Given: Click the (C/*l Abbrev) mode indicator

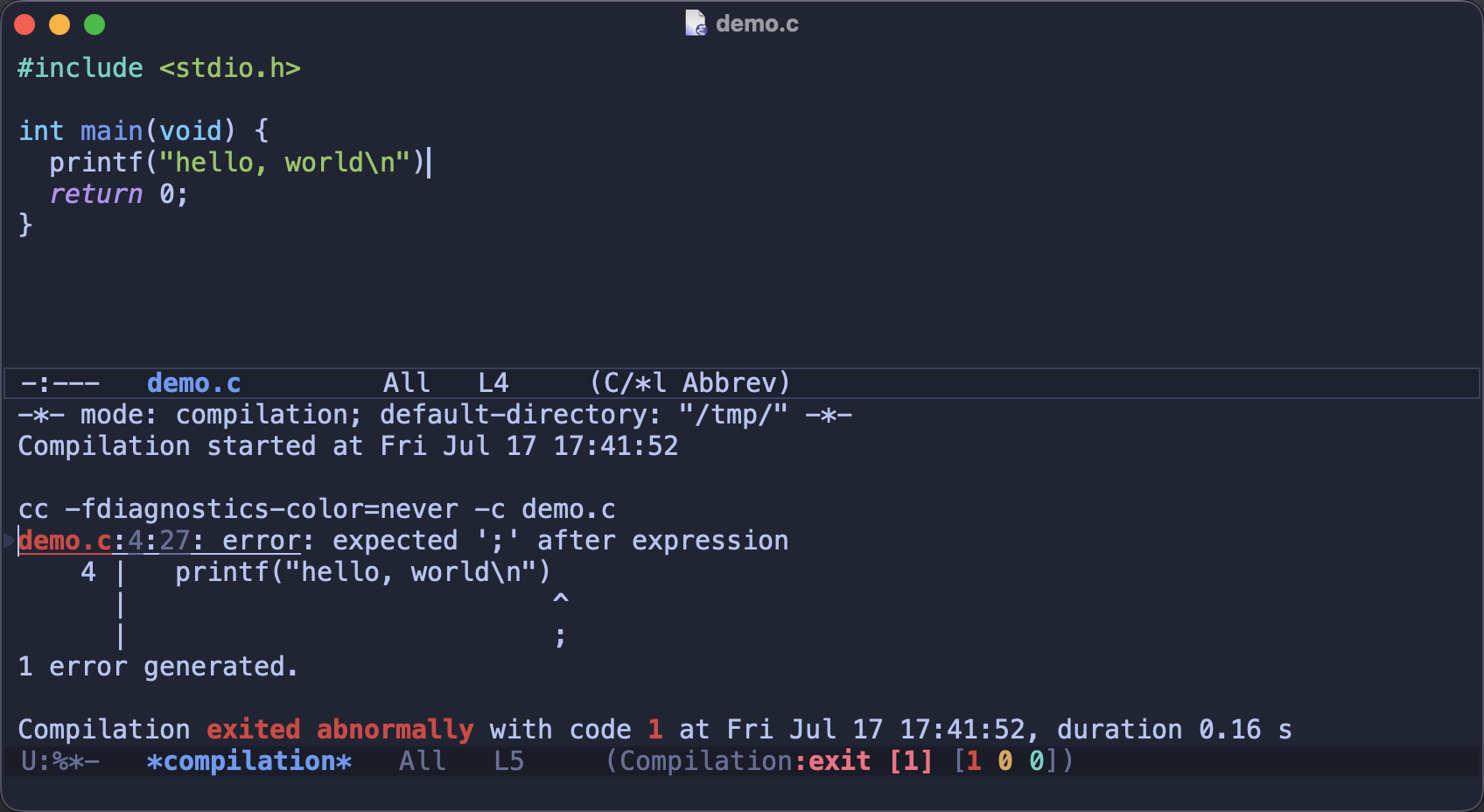Looking at the screenshot, I should 690,383.
